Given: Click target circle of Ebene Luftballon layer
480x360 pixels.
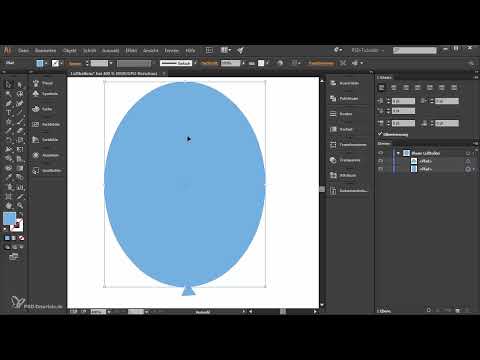Looking at the screenshot, I should pos(468,153).
